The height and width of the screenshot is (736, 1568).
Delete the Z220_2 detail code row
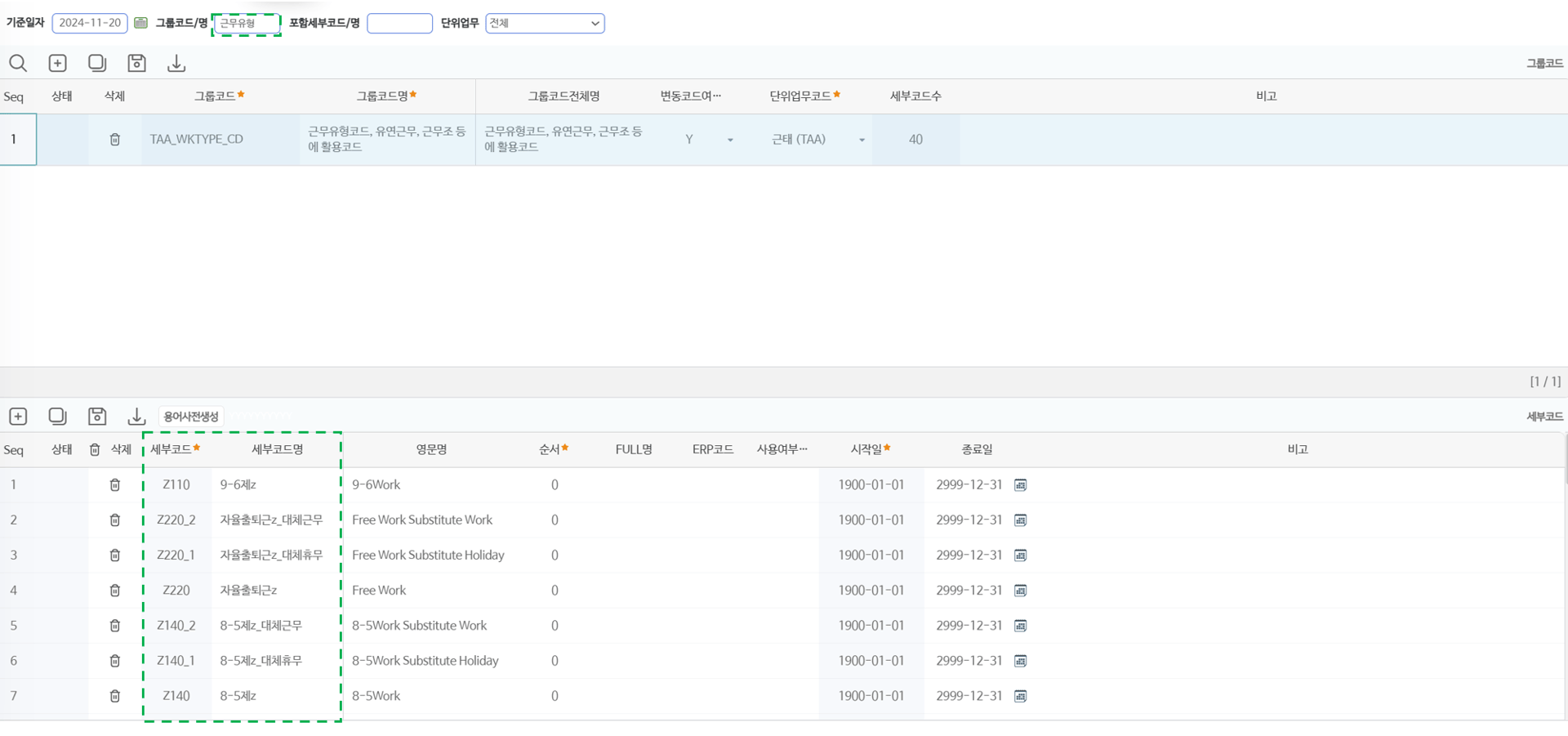click(115, 520)
